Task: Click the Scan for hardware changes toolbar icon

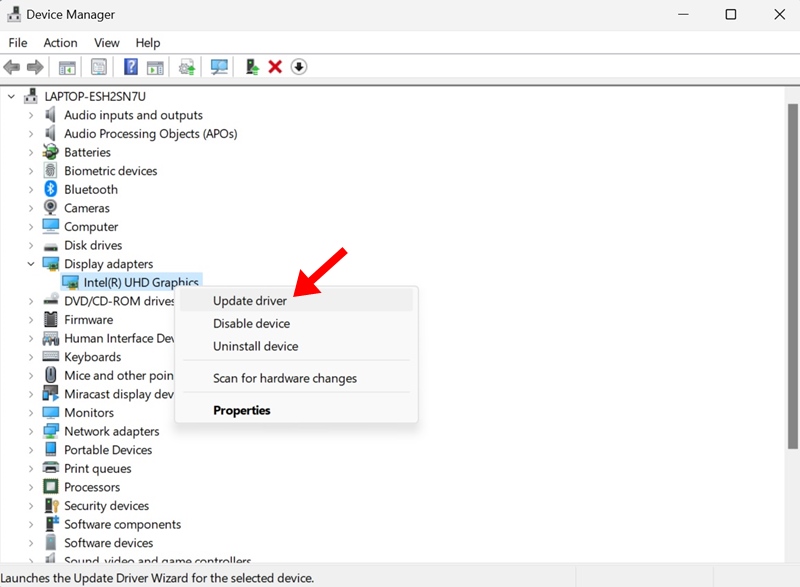Action: (x=219, y=67)
